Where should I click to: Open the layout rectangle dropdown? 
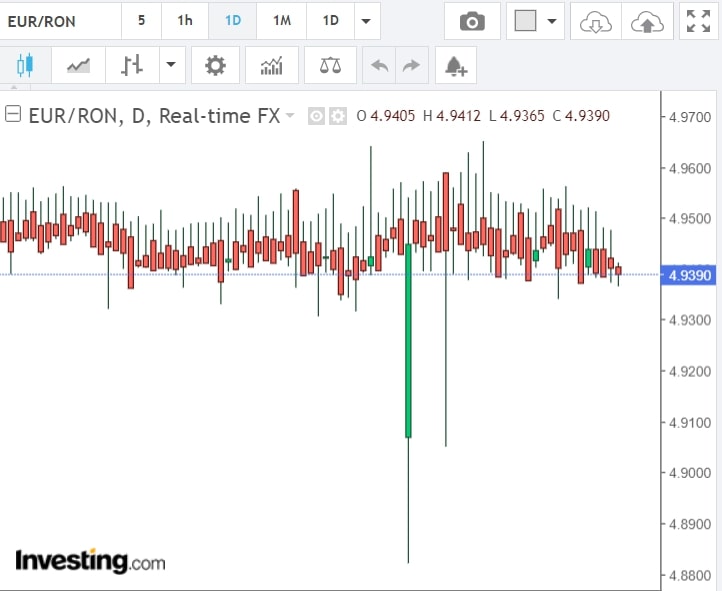point(550,21)
